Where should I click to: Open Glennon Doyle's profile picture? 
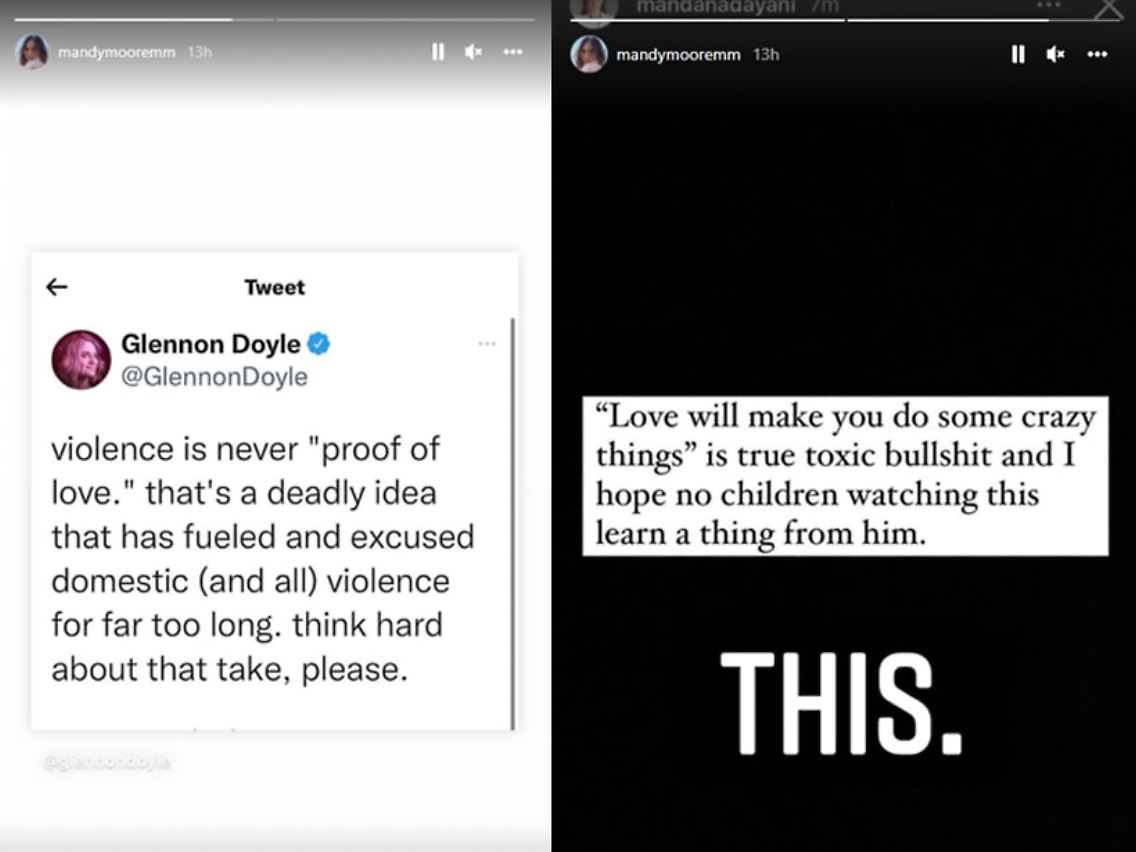81,360
